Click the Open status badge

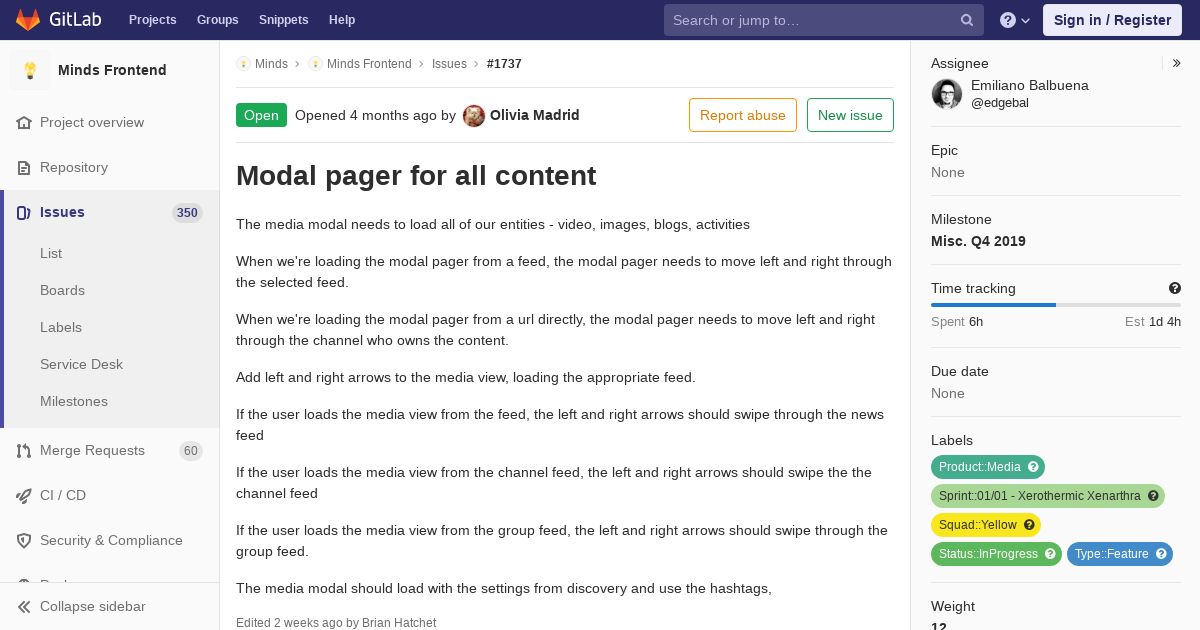coord(261,115)
